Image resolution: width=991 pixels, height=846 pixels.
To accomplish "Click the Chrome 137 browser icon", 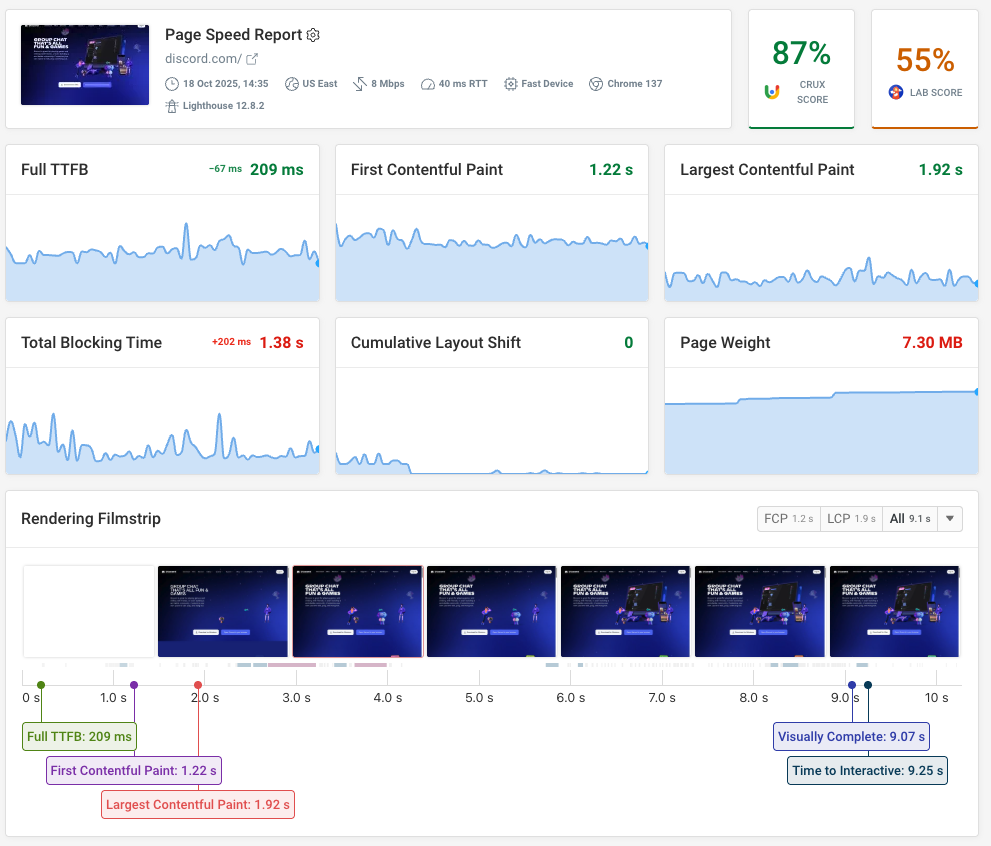I will coord(596,84).
